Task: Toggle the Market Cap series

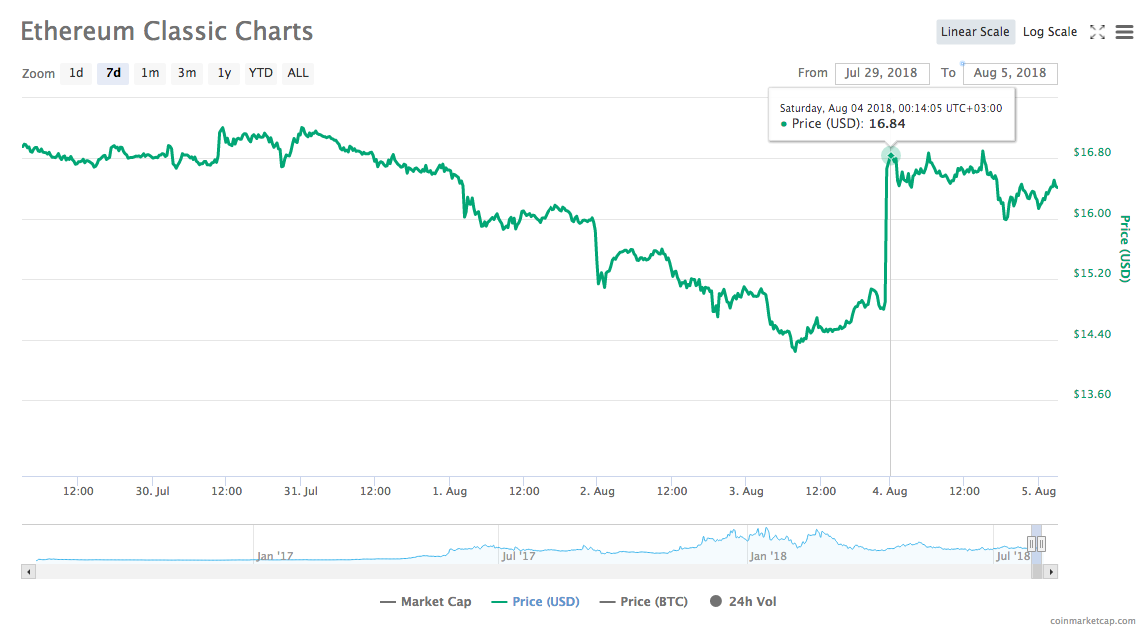Action: (426, 602)
